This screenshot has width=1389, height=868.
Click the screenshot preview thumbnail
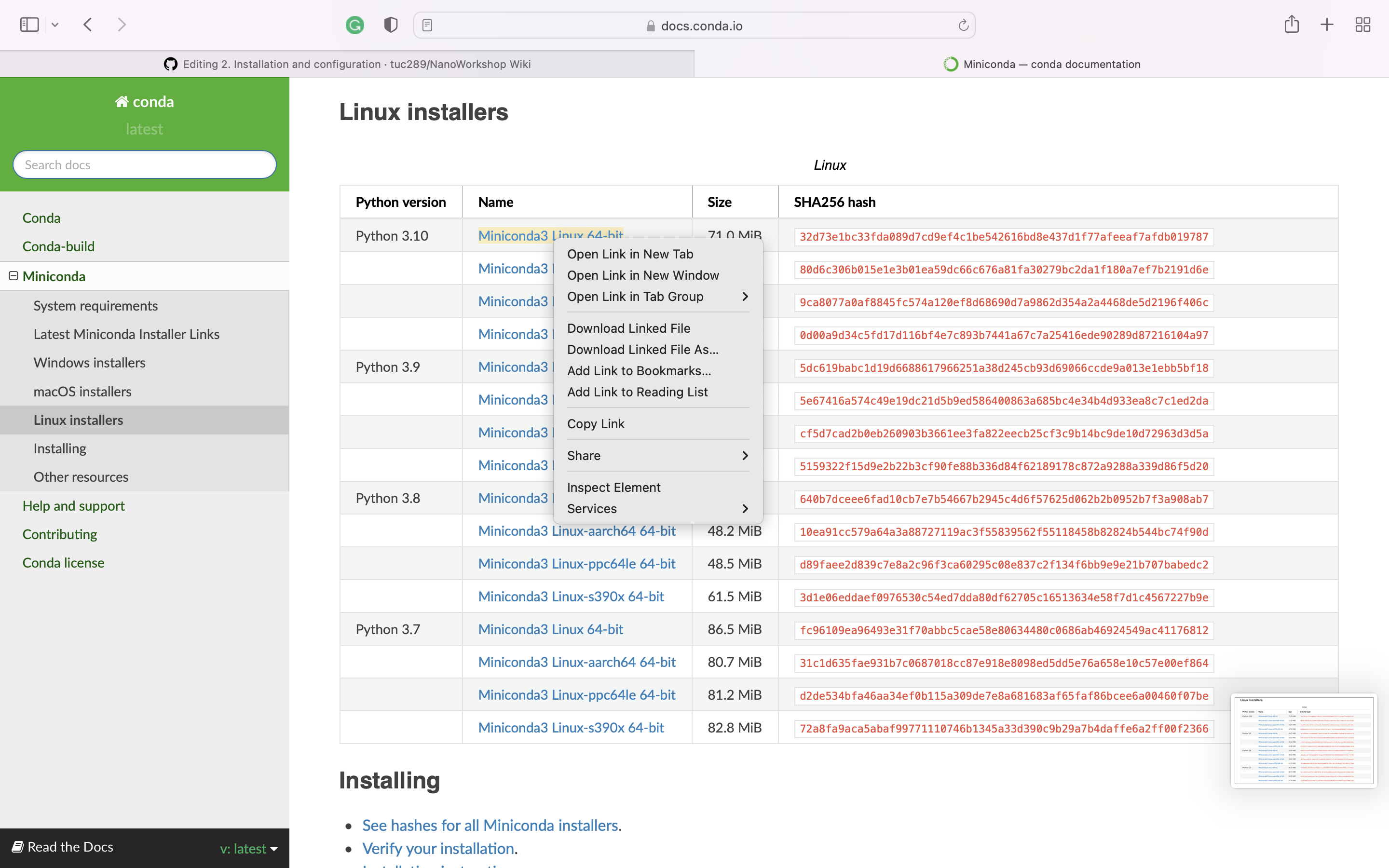(1304, 741)
